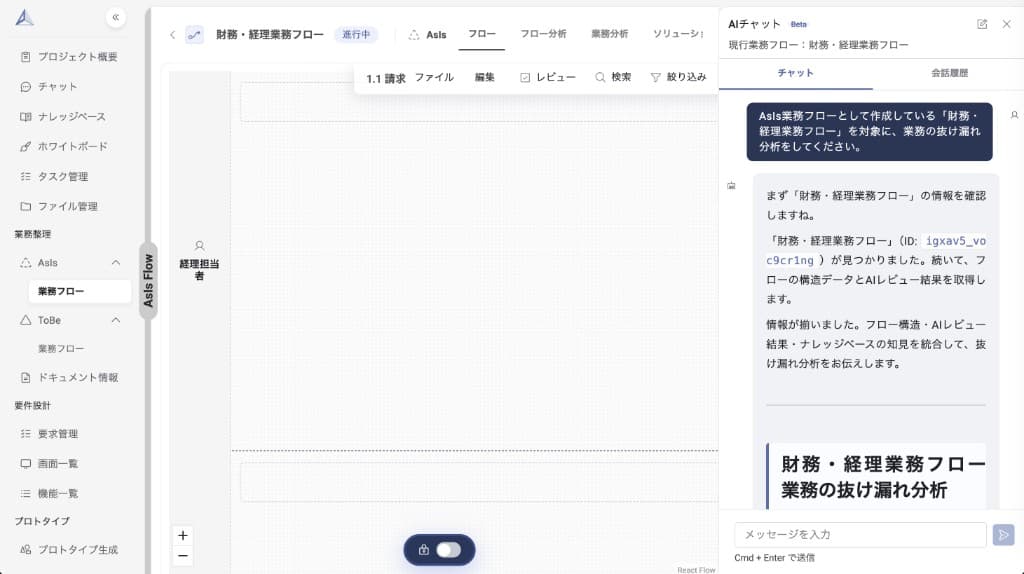Click the プロトタイプ生成 icon
The height and width of the screenshot is (574, 1024).
click(25, 550)
